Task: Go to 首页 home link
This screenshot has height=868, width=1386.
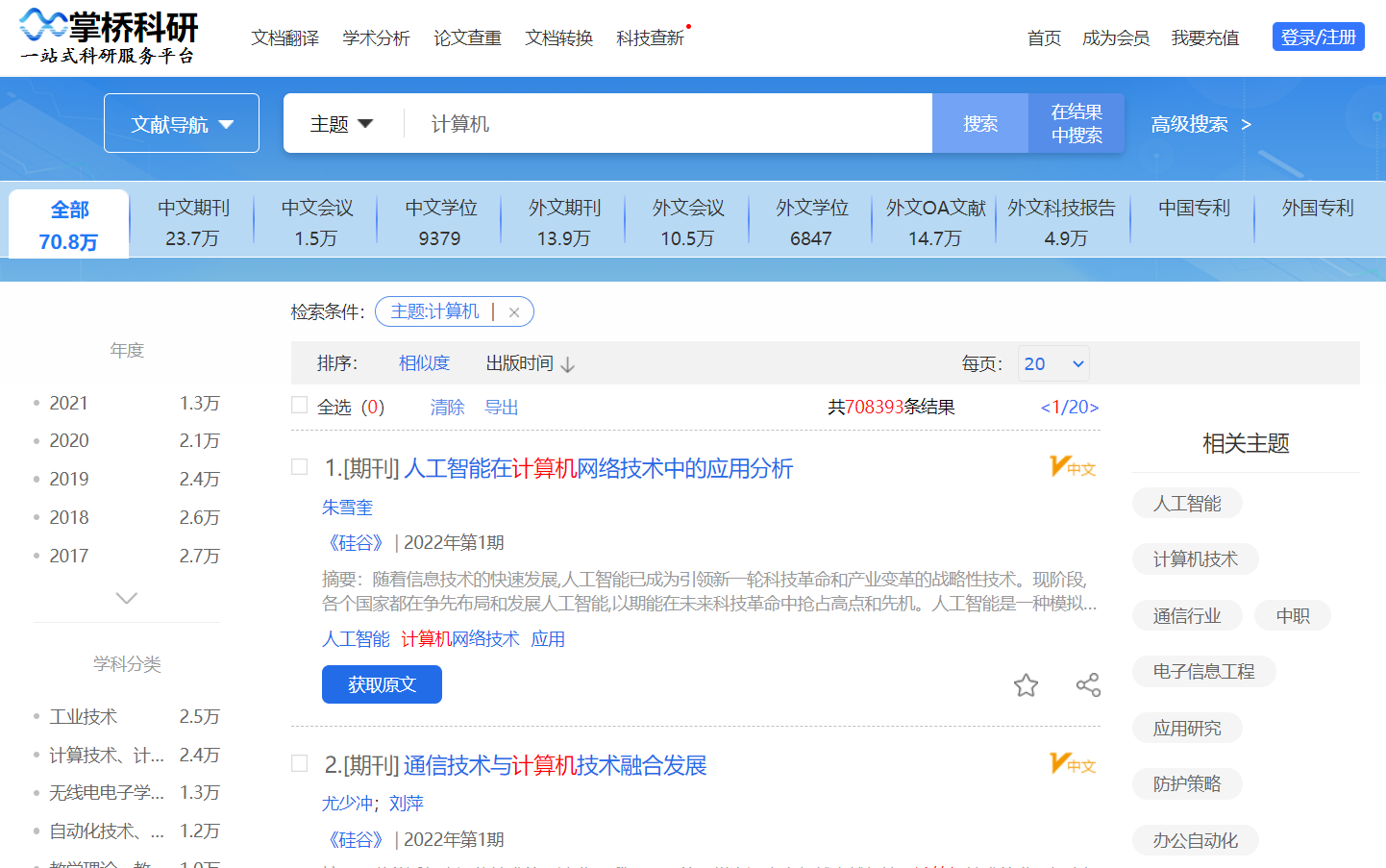Action: tap(1044, 37)
